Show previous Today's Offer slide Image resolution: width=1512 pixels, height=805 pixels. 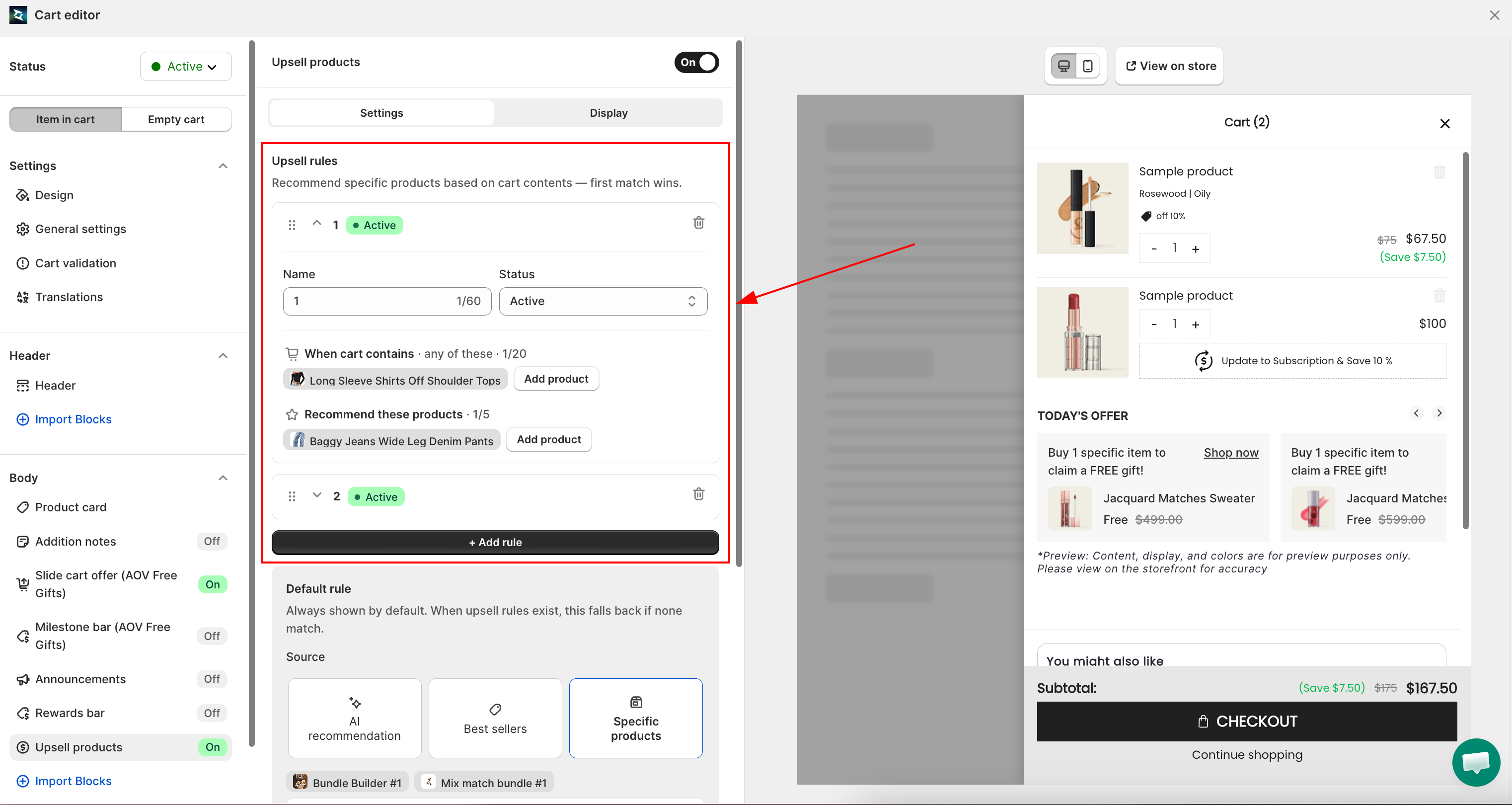[1416, 413]
